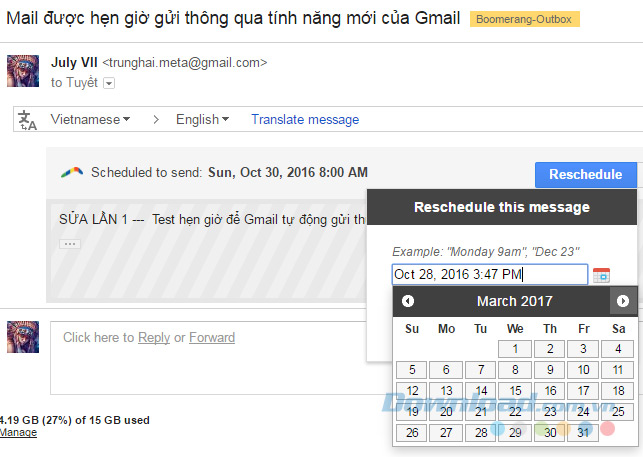Select March 19 in calendar

(x=412, y=411)
